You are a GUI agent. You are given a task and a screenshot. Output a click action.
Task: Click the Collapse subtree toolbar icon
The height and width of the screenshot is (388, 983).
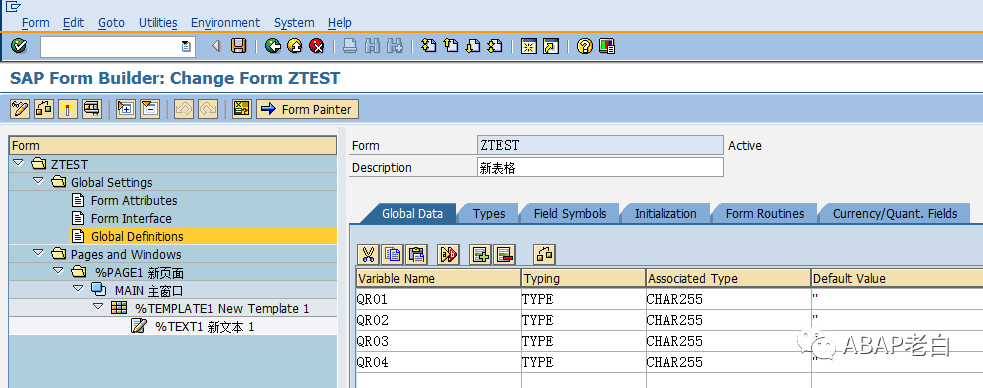[x=149, y=108]
